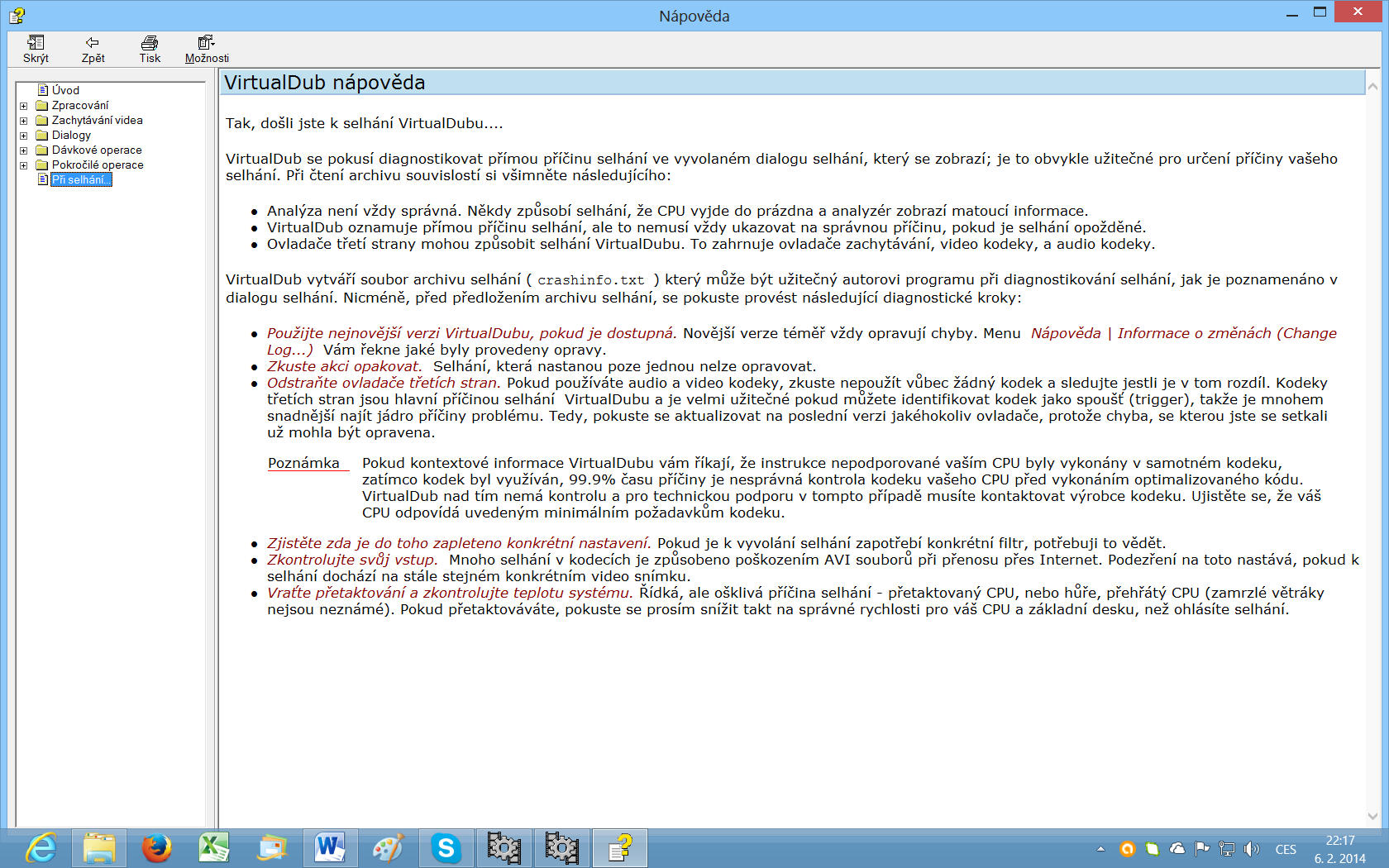Click the Zpět back arrow icon
Image resolution: width=1389 pixels, height=868 pixels.
(x=93, y=43)
